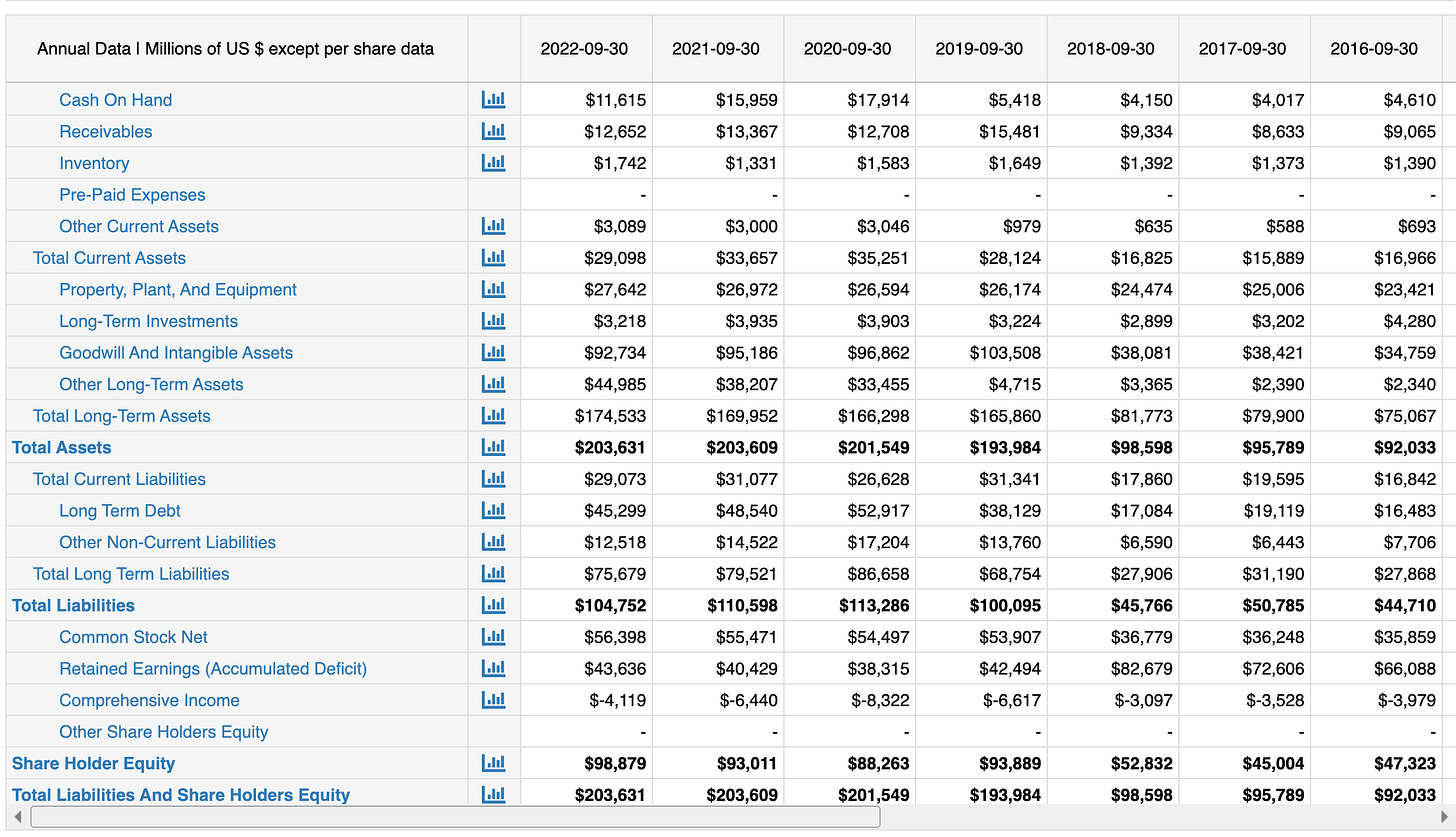Open chart icon for Total Liabilities And Share Holders Equity
Viewport: 1456px width, 837px height.
(493, 795)
